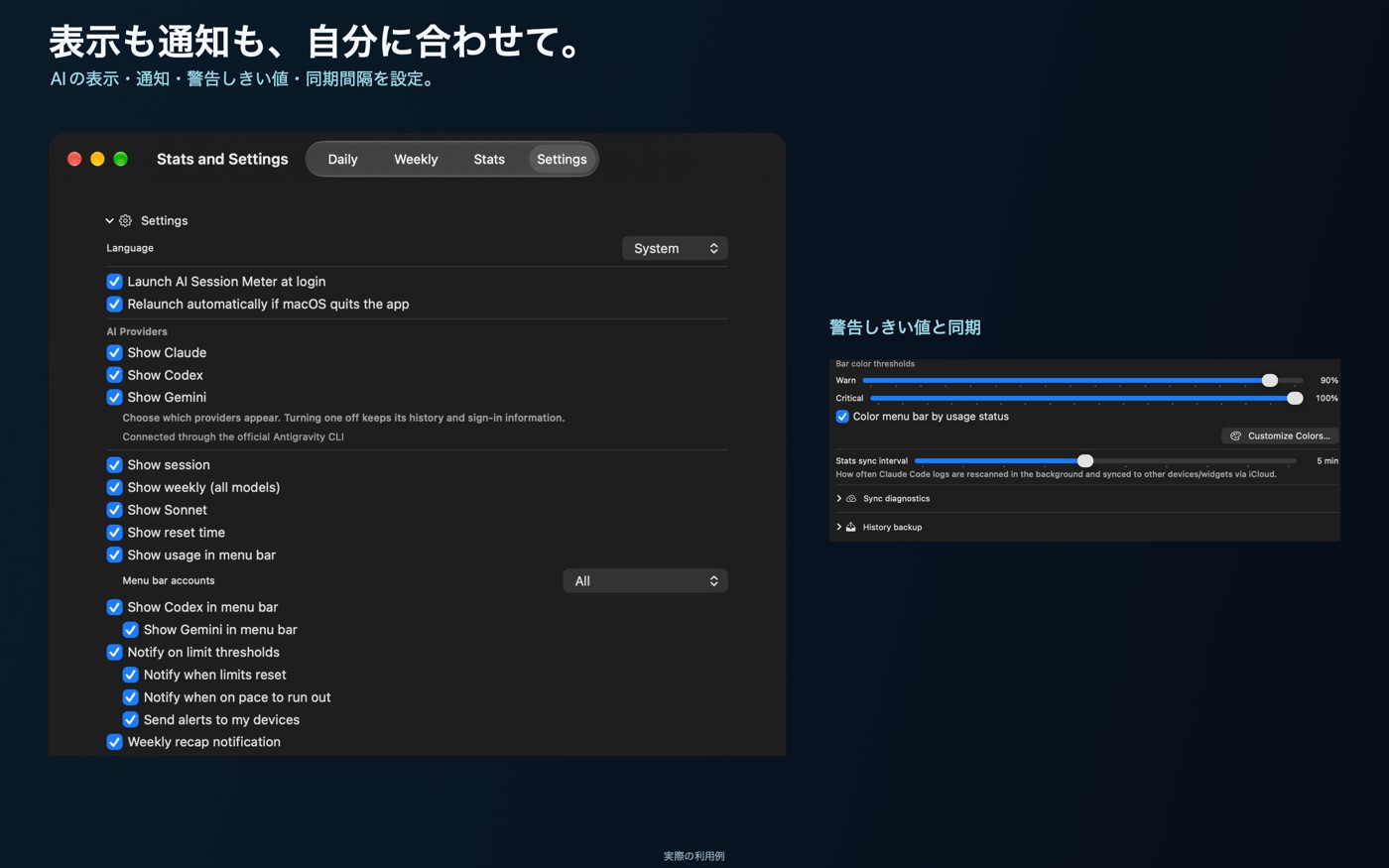
Task: Uncheck Show Claude provider
Action: [x=114, y=353]
